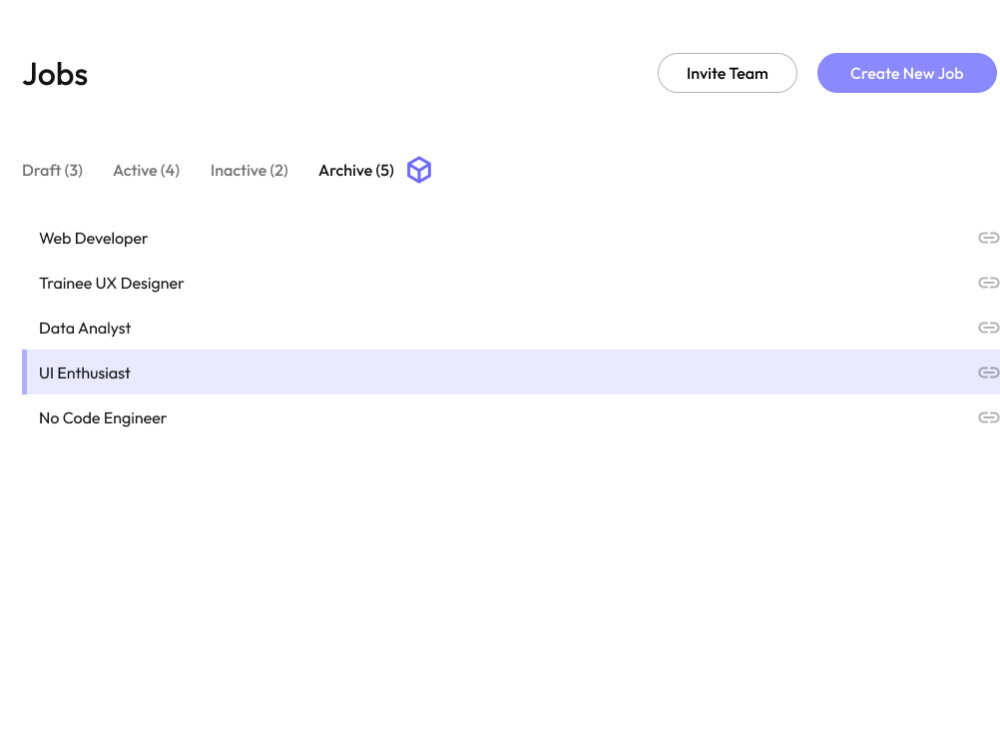
Task: Open the No Code Engineer job
Action: pos(102,418)
